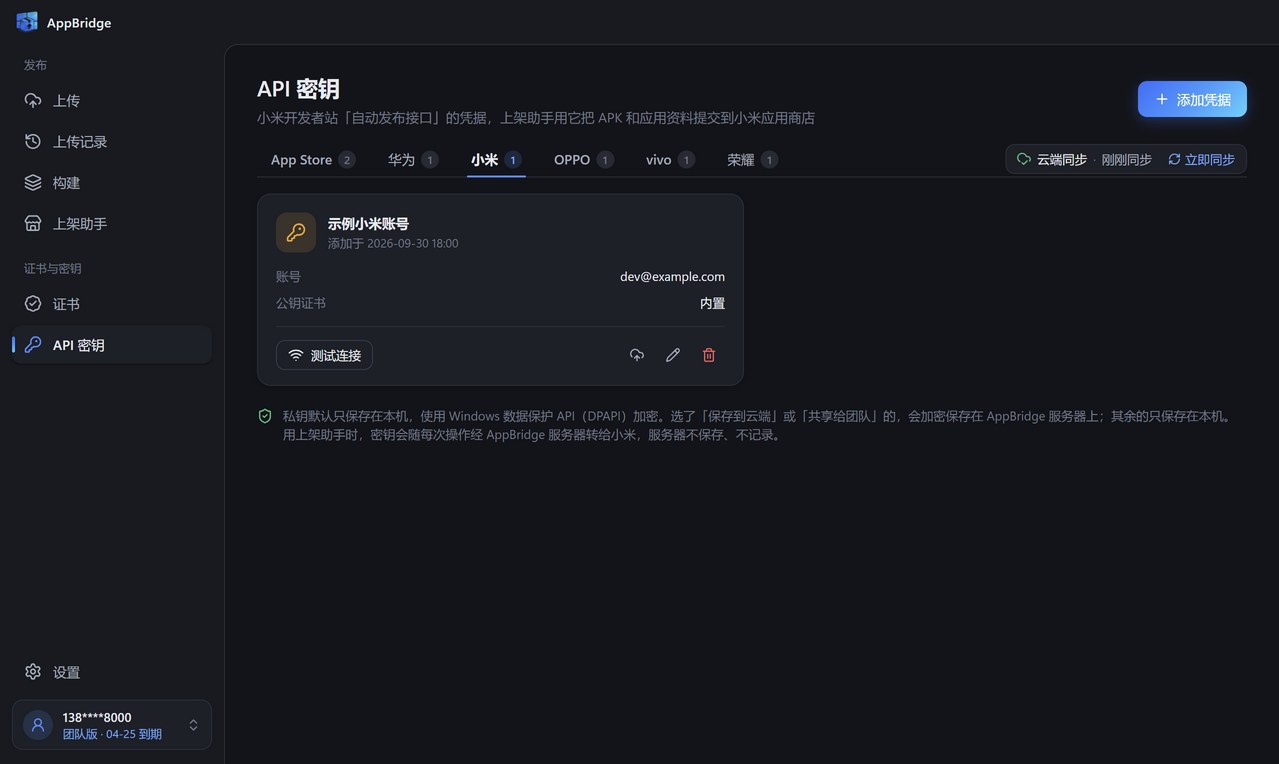Open 上传记录 upload history
This screenshot has width=1279, height=764.
[112, 142]
